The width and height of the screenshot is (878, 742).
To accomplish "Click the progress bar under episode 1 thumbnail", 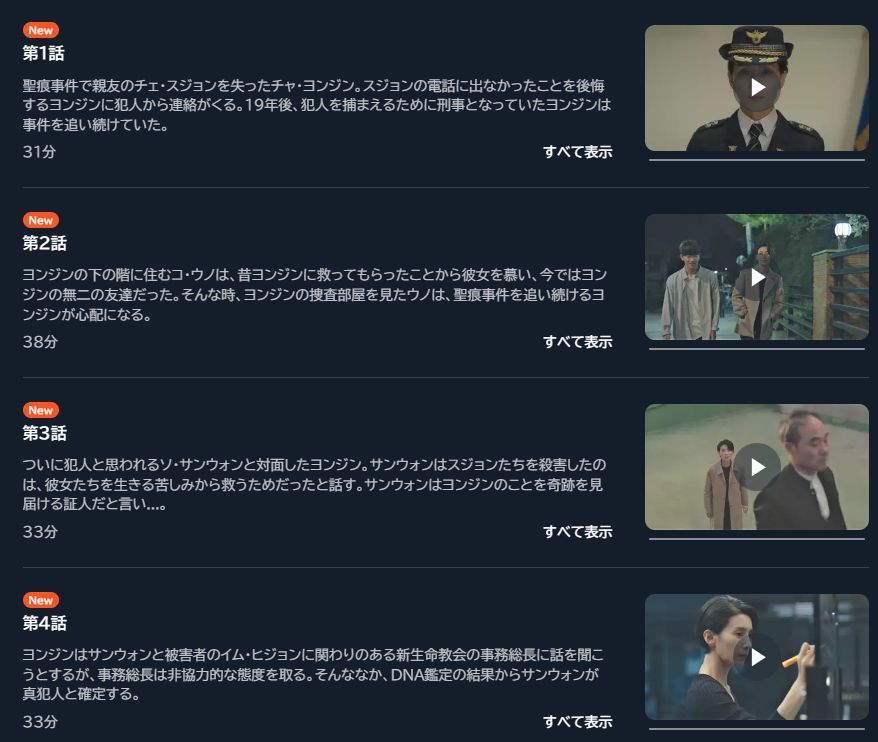I will coord(757,160).
